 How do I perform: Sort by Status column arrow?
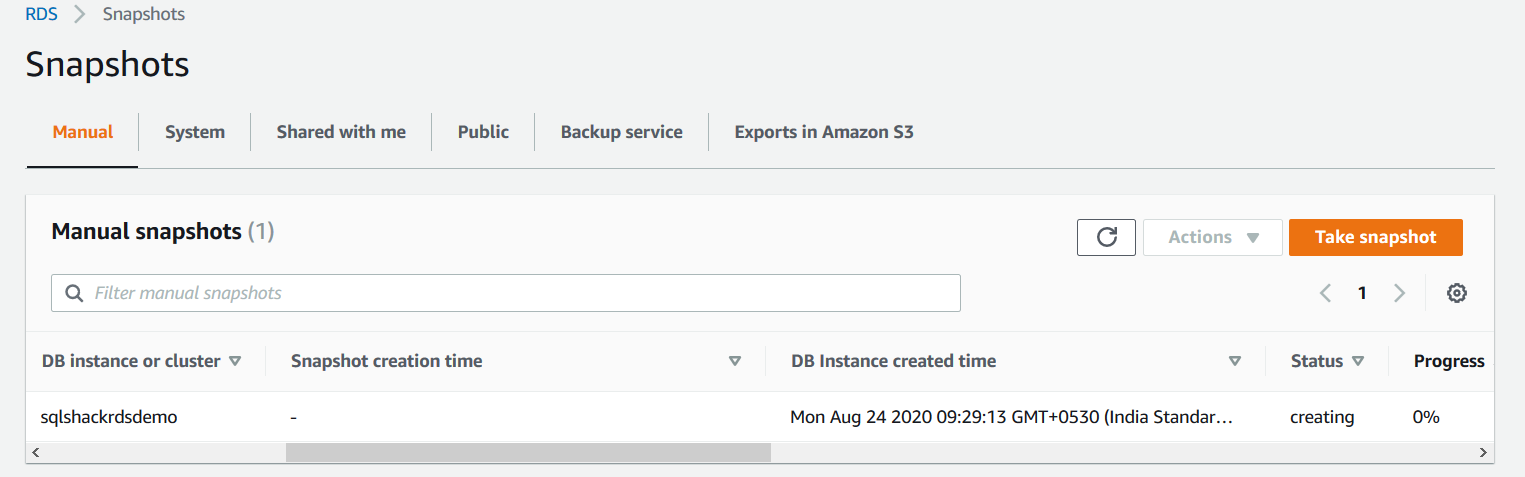tap(1358, 361)
